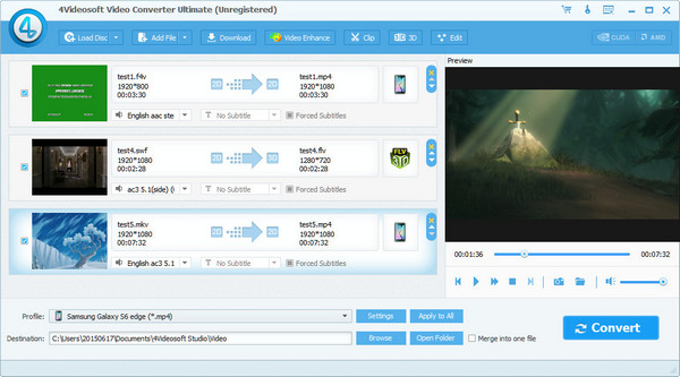Open the Edit tool
Screen dimensions: 680x377
pos(450,38)
